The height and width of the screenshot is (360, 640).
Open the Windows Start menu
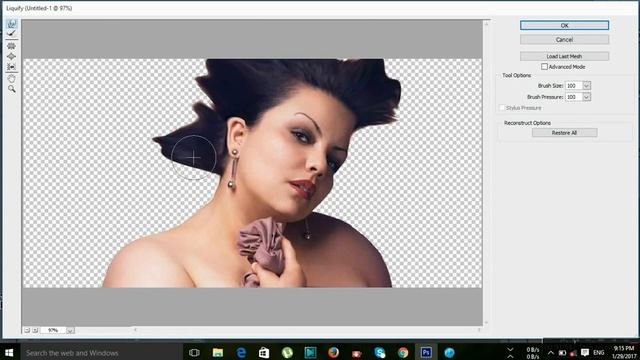pos(9,353)
